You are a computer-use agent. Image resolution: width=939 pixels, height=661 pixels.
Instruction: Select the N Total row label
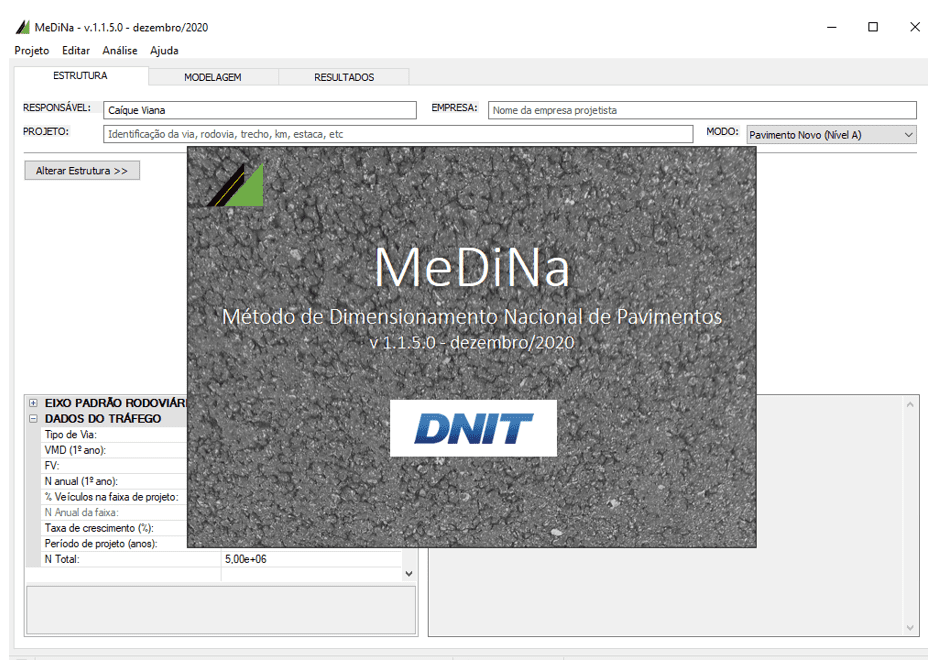point(62,559)
